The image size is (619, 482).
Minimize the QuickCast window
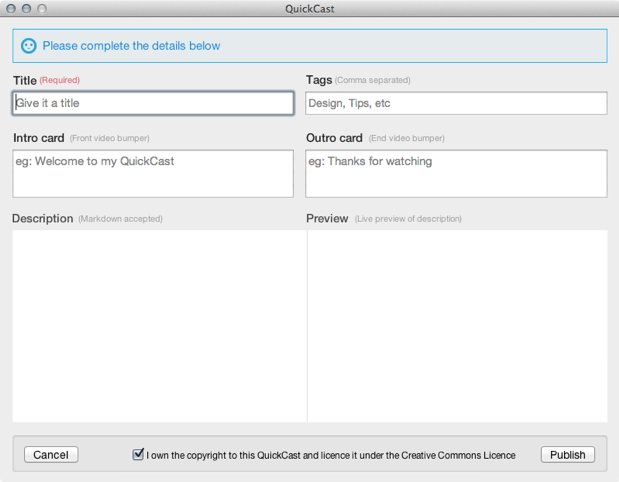pyautogui.click(x=26, y=8)
